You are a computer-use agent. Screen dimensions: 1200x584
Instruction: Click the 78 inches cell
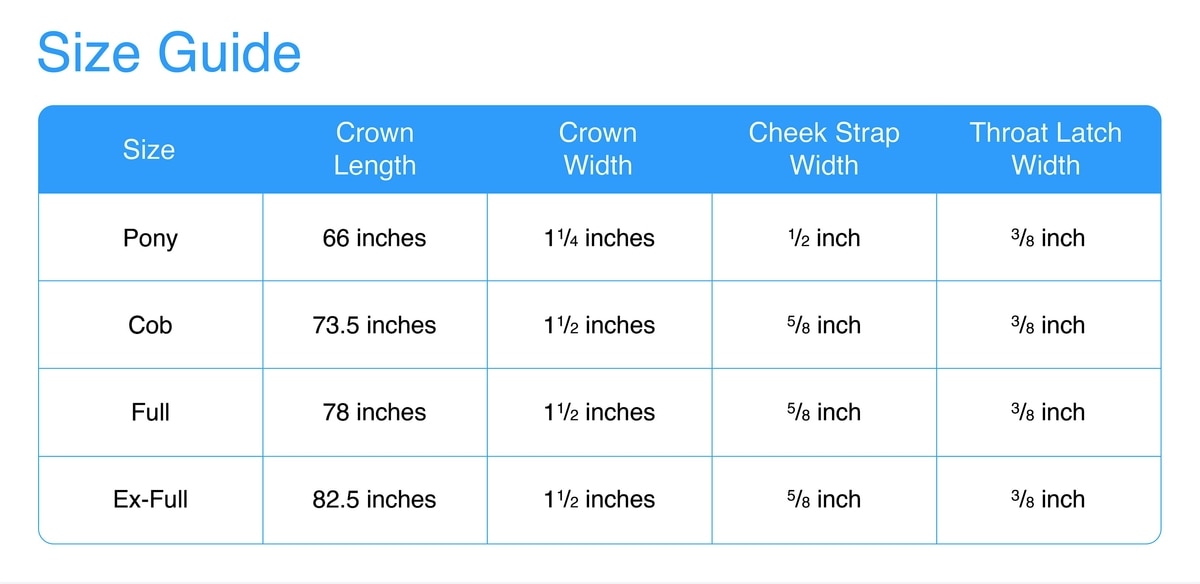click(374, 413)
